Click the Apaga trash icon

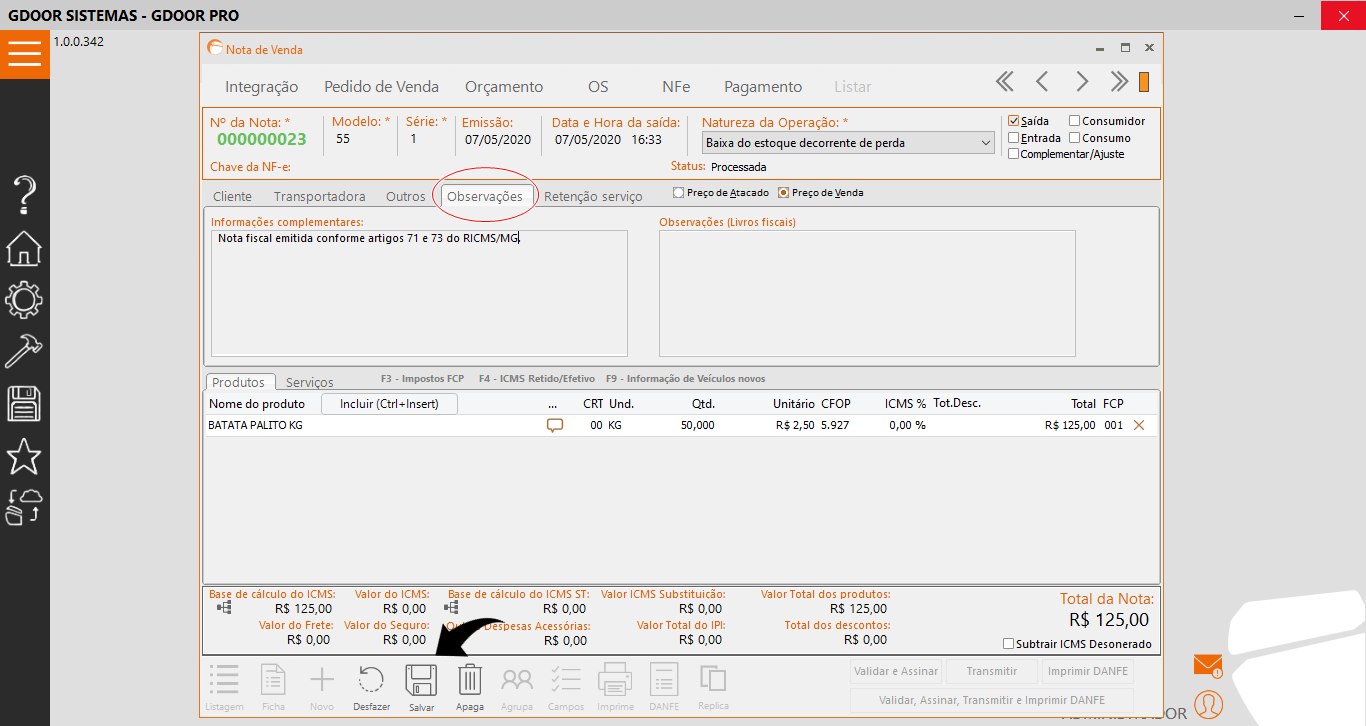[x=470, y=680]
